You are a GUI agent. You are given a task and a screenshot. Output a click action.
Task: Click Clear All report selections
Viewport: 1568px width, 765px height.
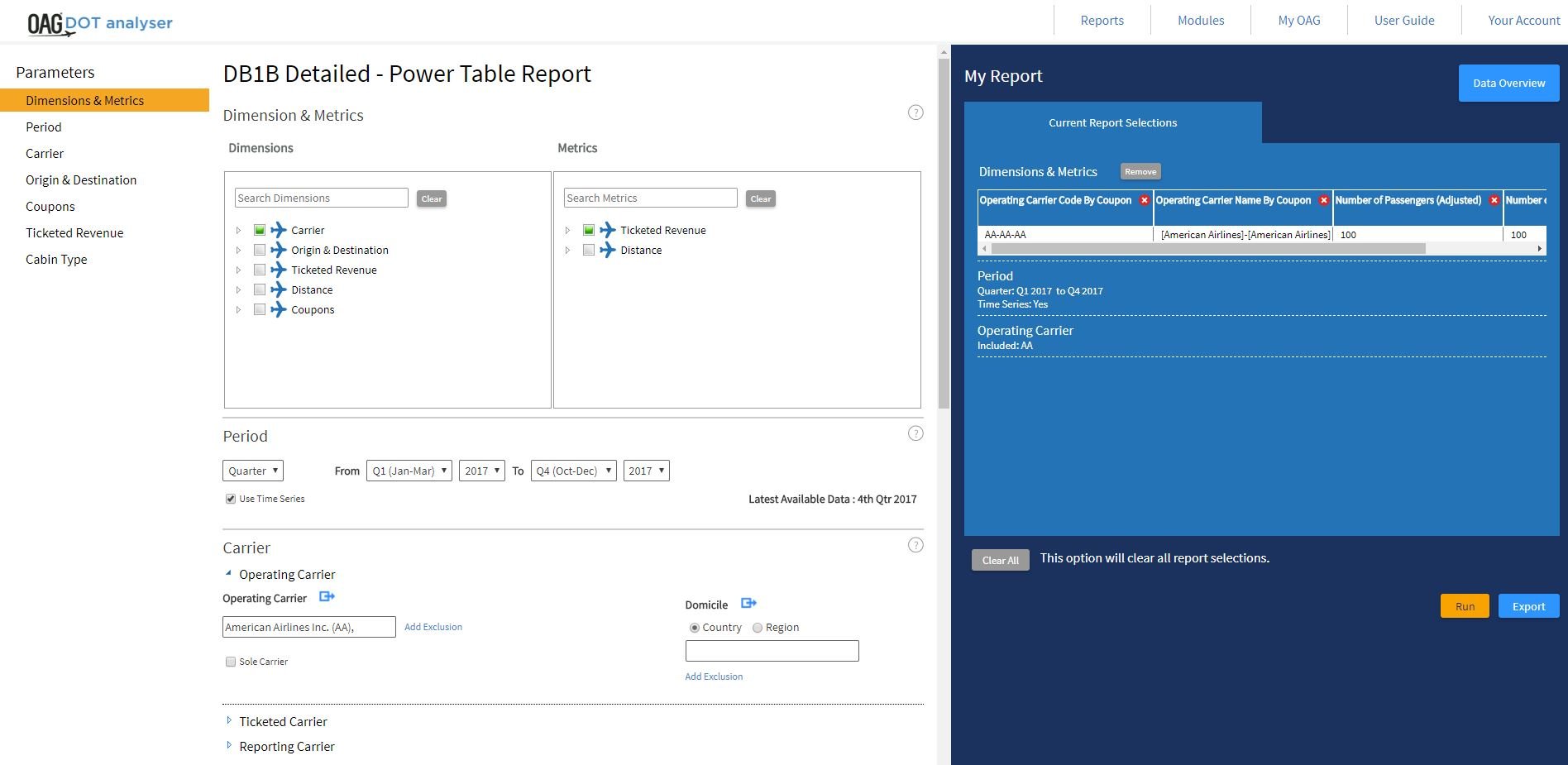1001,560
